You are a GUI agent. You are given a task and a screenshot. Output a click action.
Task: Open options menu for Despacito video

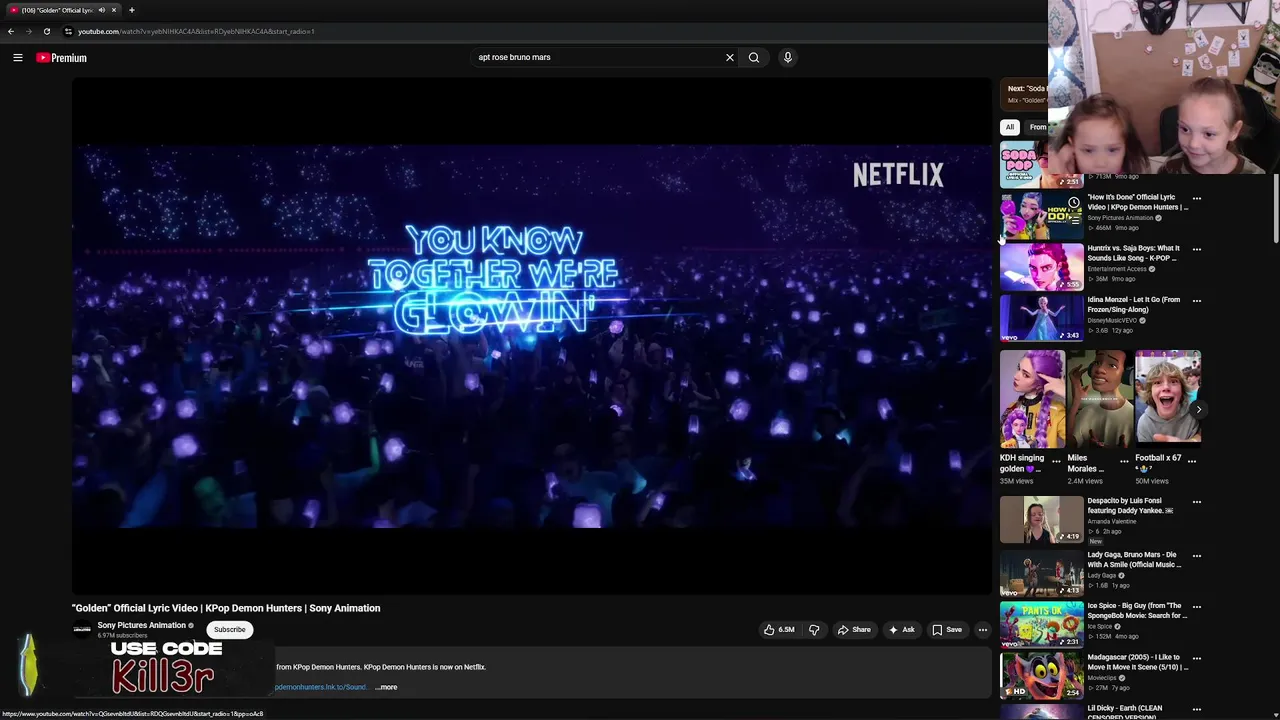(x=1197, y=502)
